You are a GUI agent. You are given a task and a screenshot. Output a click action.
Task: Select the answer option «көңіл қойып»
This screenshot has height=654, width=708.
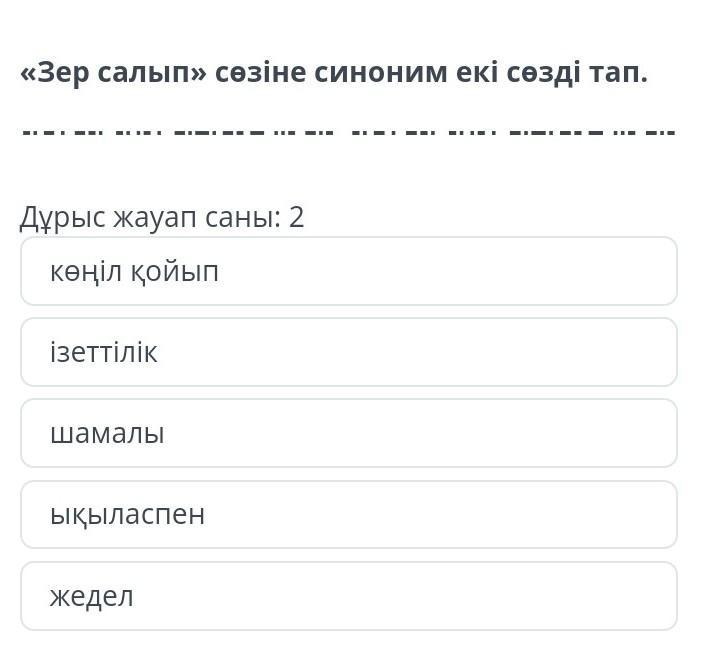pyautogui.click(x=349, y=271)
